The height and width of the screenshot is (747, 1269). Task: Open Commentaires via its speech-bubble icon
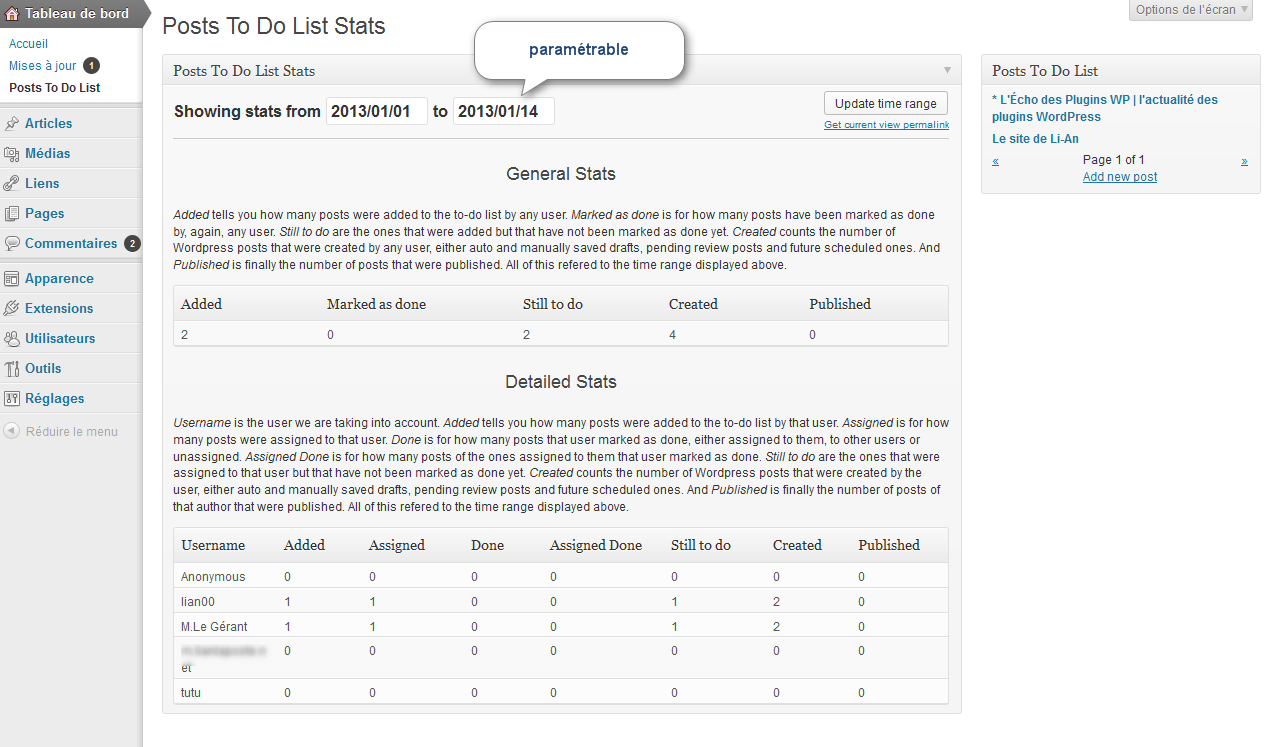coord(12,243)
